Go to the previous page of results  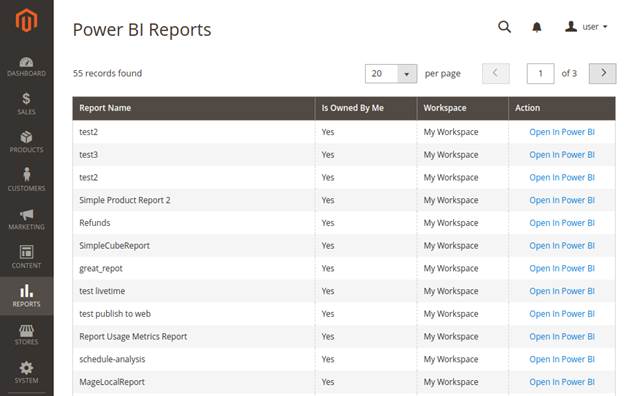click(495, 73)
